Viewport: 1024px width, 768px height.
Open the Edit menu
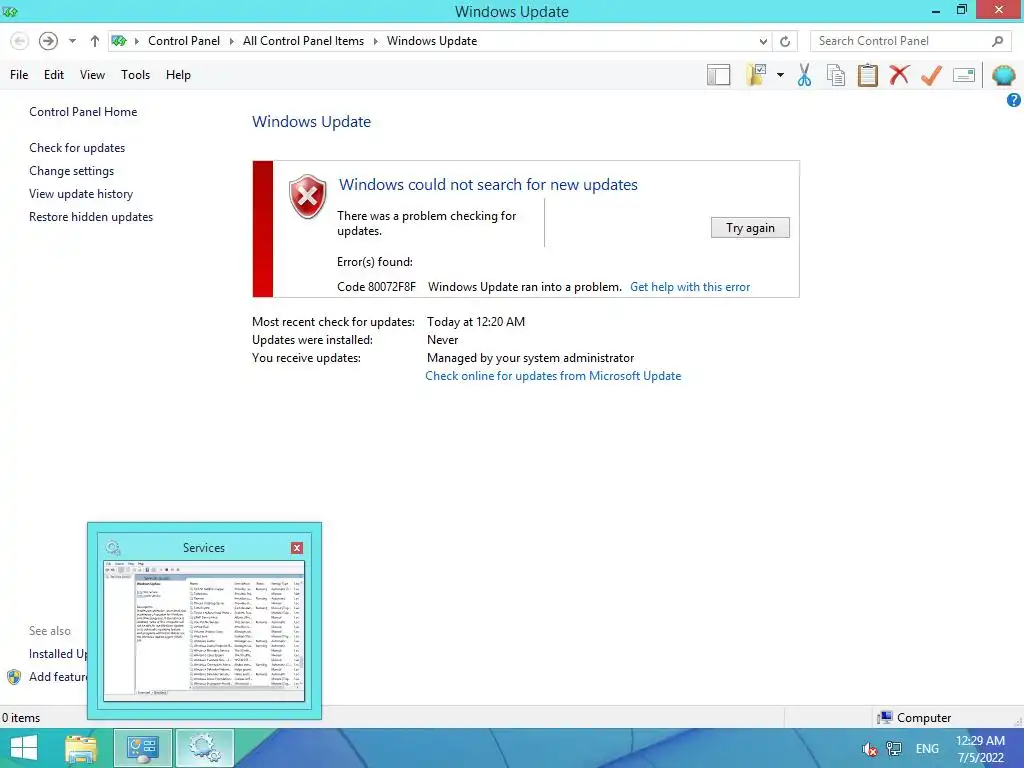(54, 75)
